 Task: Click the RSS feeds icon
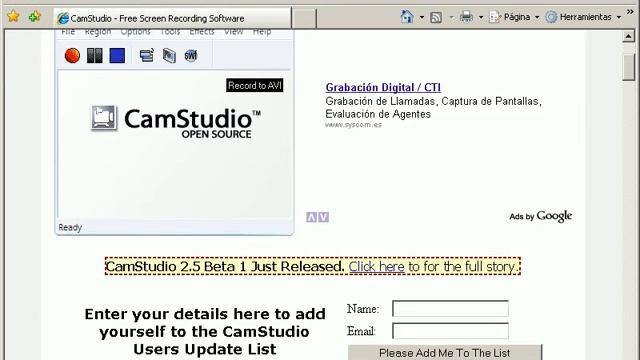pyautogui.click(x=436, y=17)
